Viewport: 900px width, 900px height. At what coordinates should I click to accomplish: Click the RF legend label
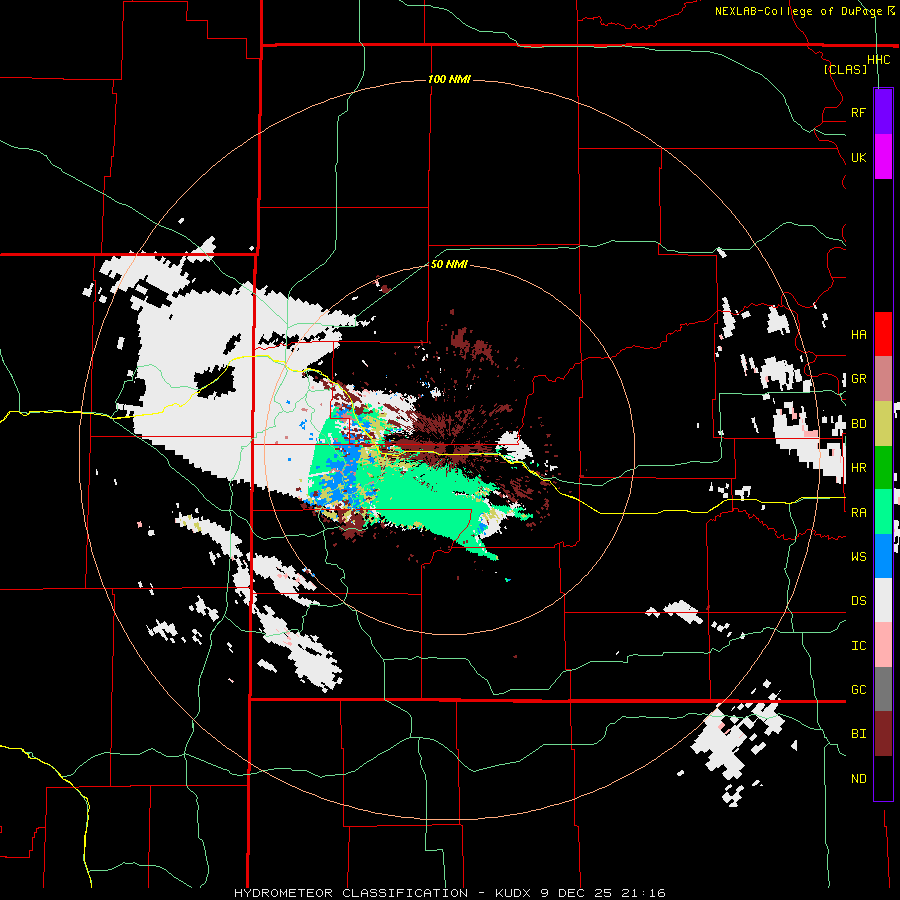tap(858, 112)
